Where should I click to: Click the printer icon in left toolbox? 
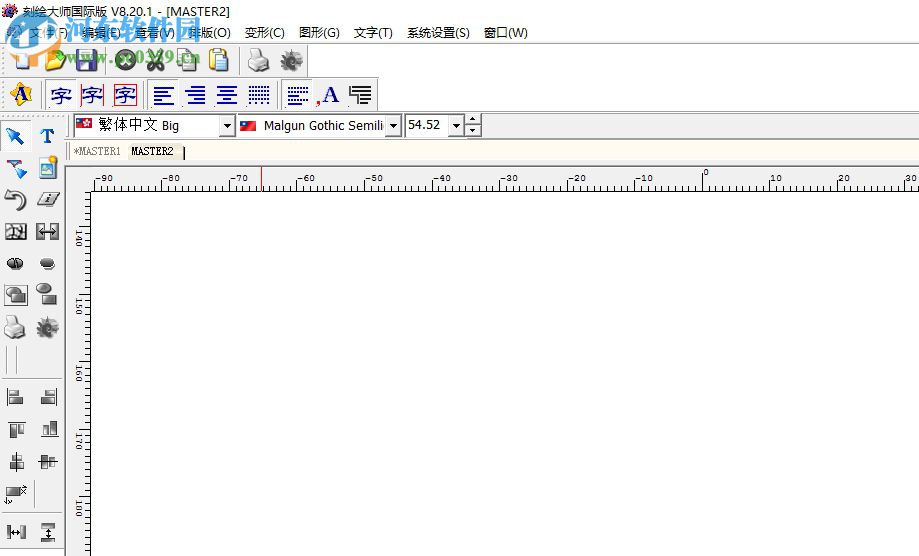[x=15, y=327]
